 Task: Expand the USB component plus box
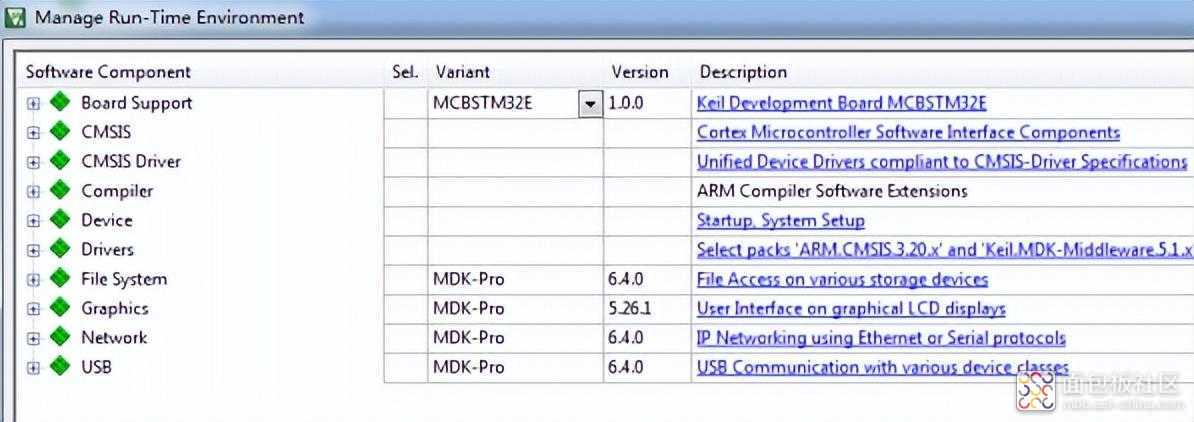tap(33, 368)
